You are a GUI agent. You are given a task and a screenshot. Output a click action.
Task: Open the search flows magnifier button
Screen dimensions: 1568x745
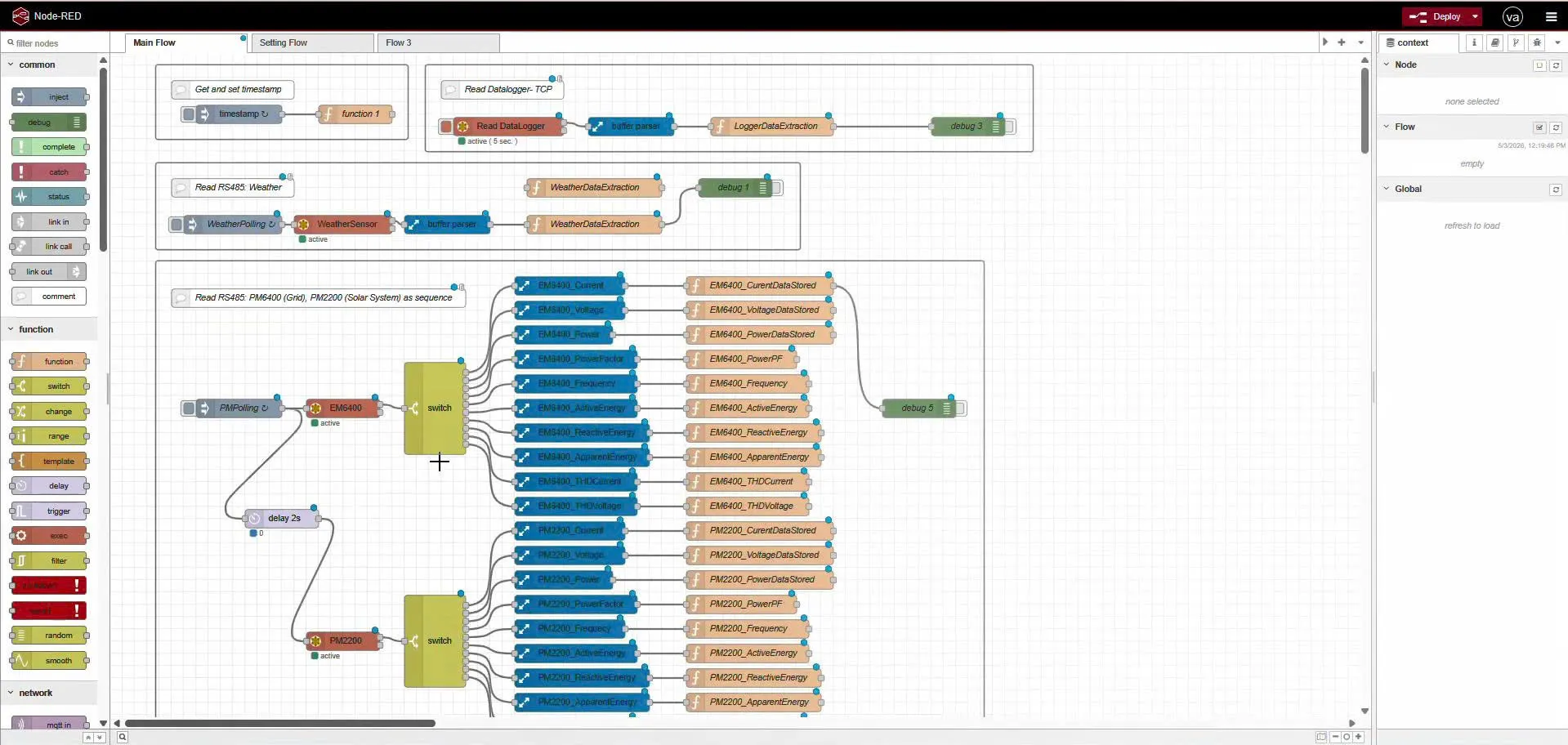pos(122,738)
